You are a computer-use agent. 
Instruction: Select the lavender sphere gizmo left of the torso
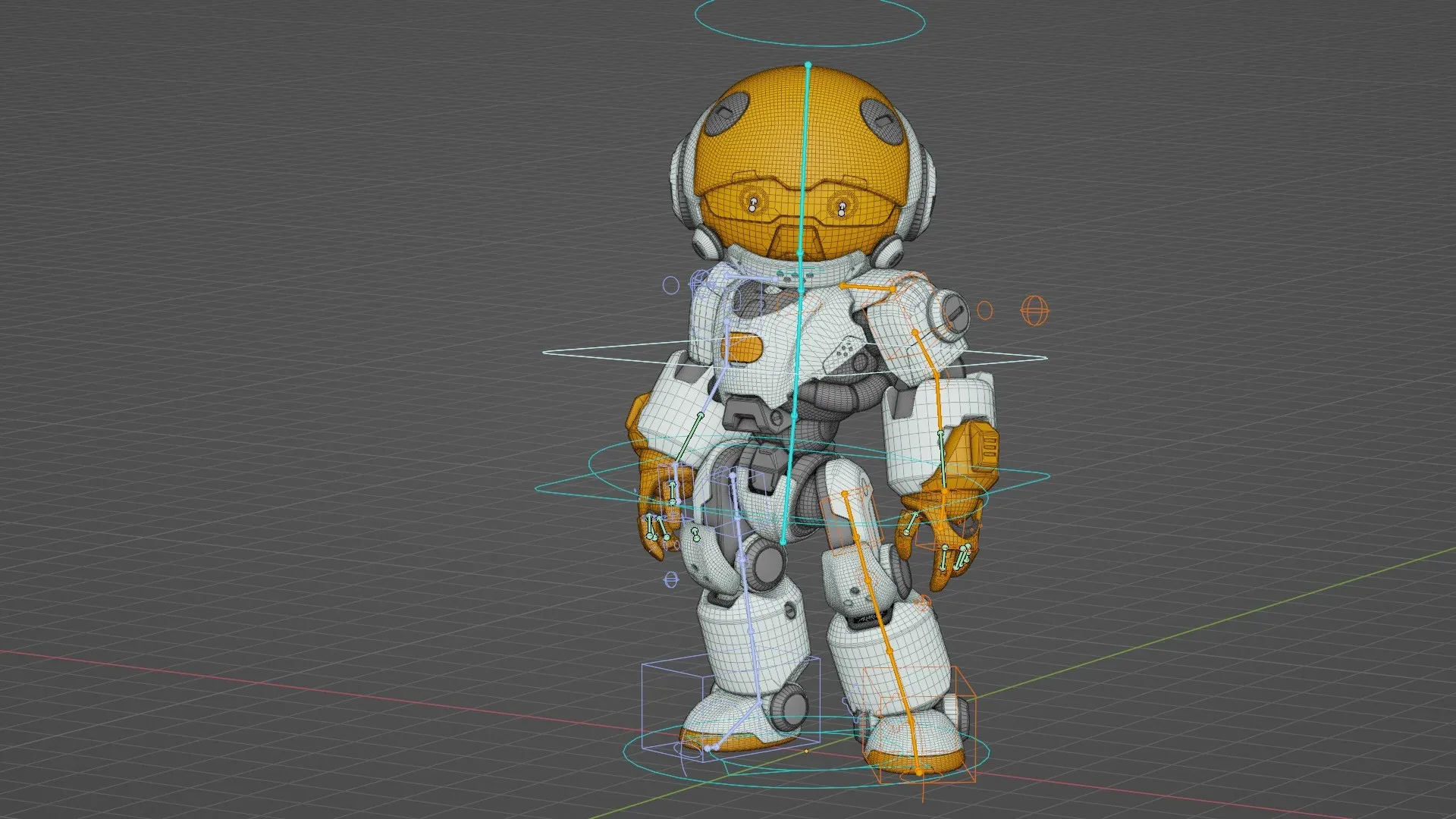tap(669, 286)
